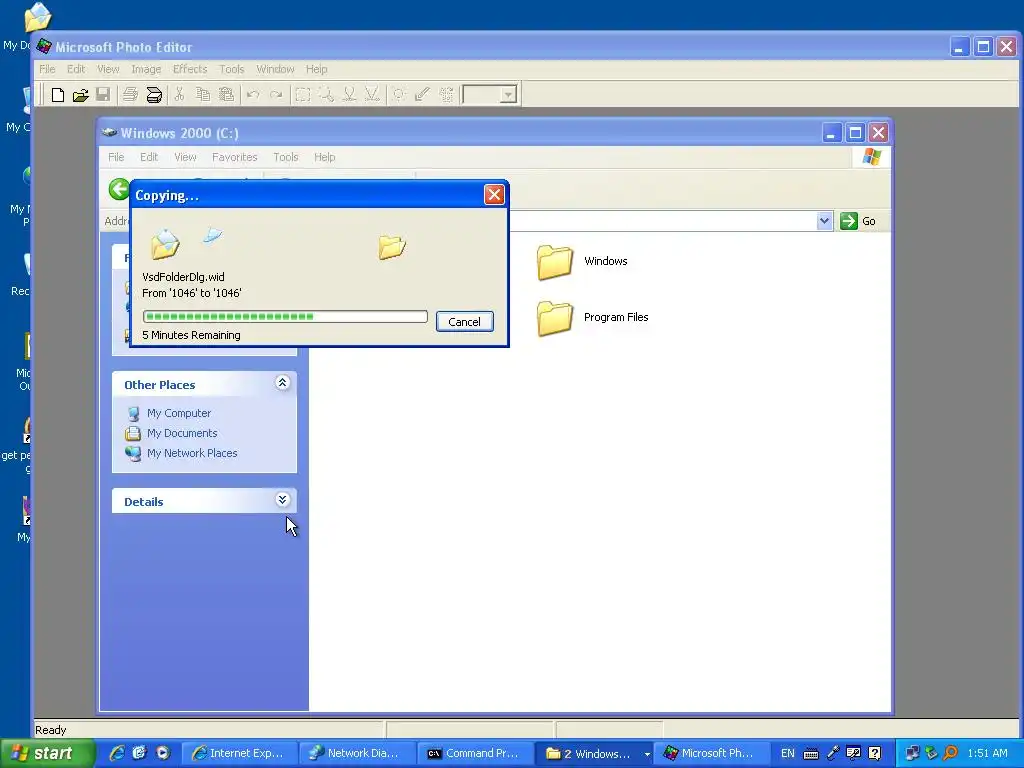The image size is (1024, 768).
Task: Open the Image menu
Action: click(146, 69)
